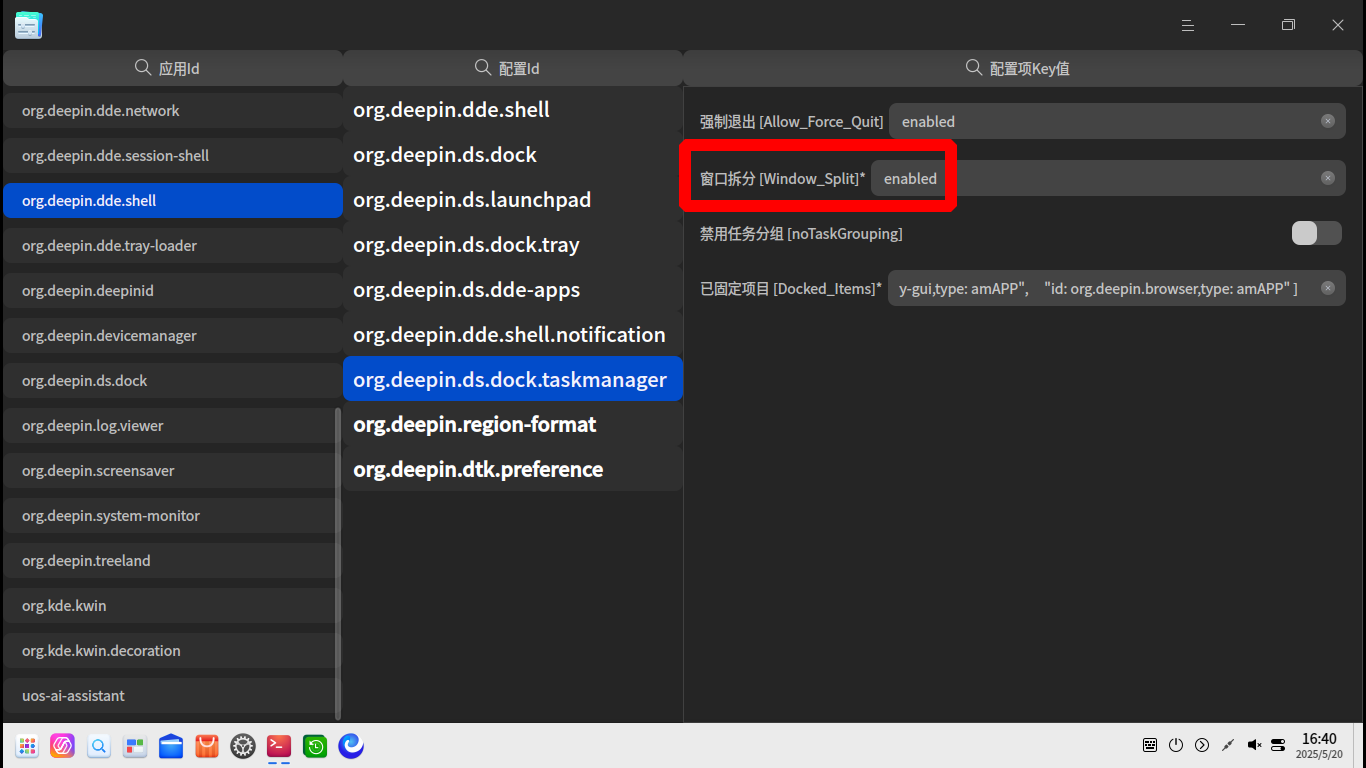Click the muted volume tray icon
The image size is (1366, 768).
pyautogui.click(x=1254, y=745)
